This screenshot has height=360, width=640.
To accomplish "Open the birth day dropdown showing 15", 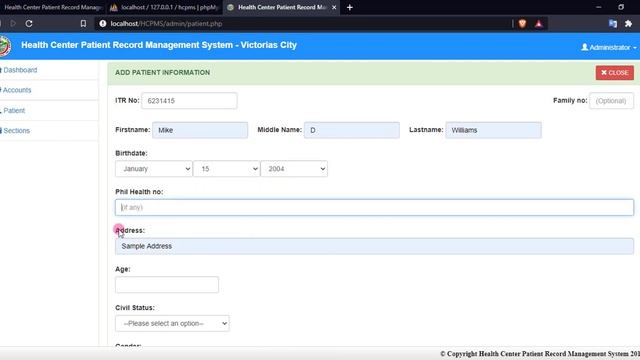I will tap(226, 169).
